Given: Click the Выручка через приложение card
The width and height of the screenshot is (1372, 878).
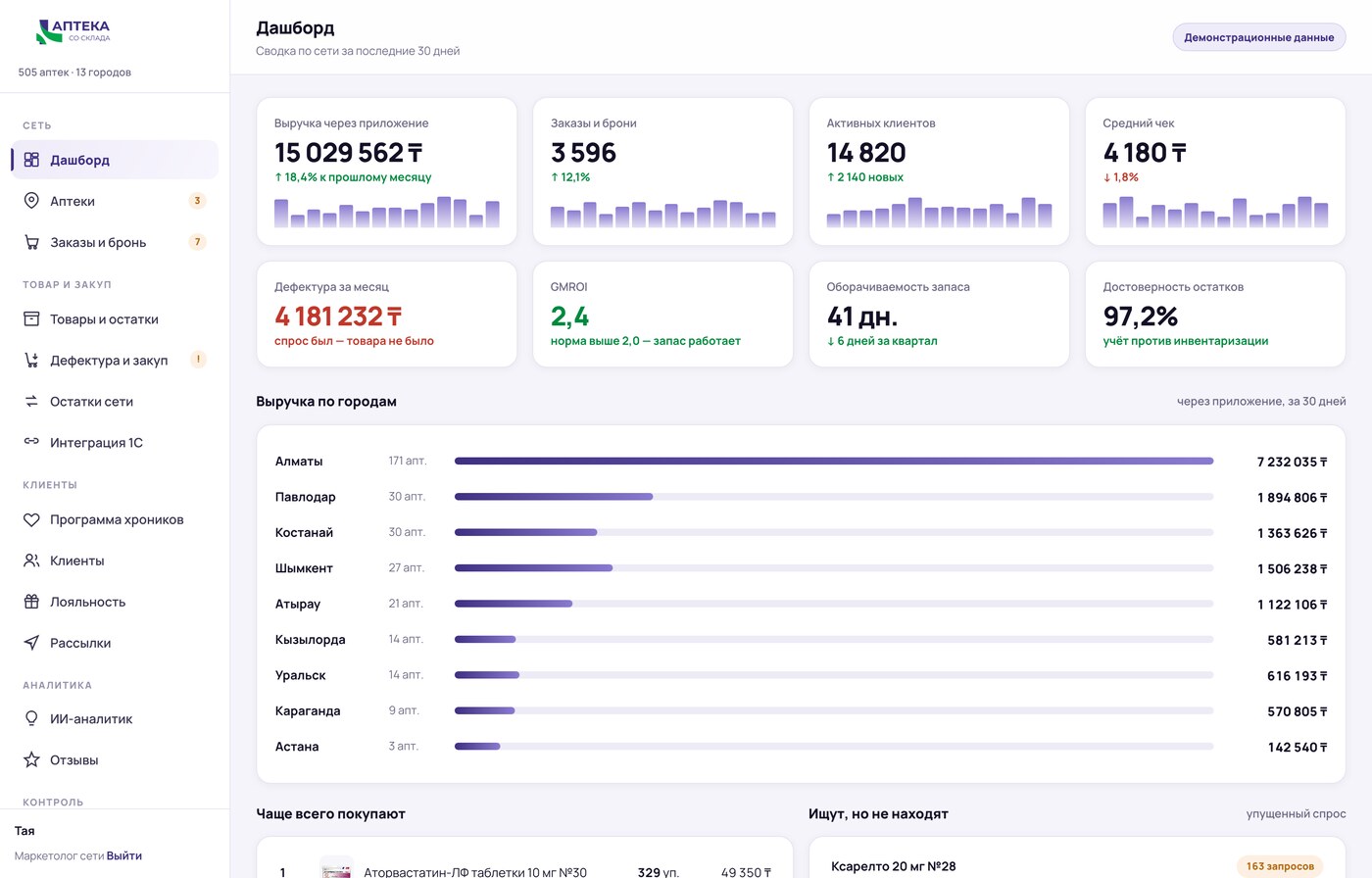Looking at the screenshot, I should (x=386, y=171).
